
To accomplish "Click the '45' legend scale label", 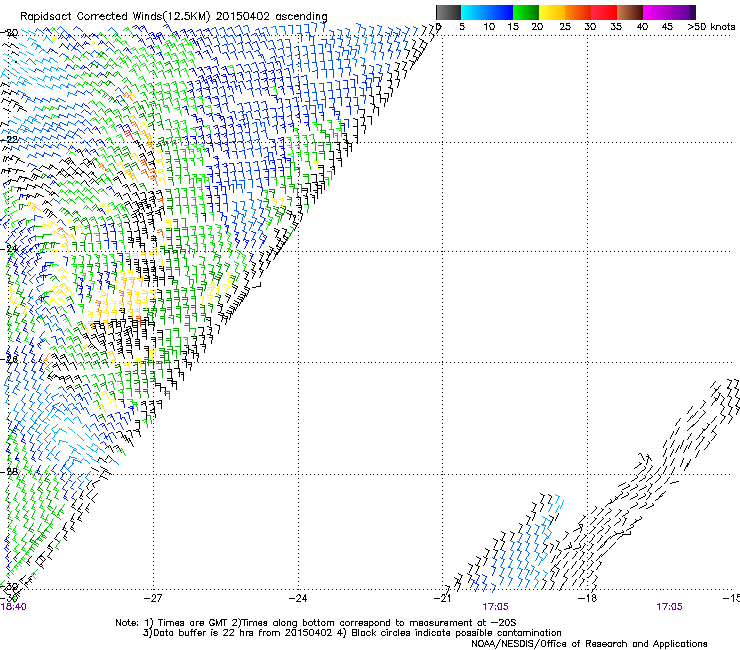I will [667, 26].
